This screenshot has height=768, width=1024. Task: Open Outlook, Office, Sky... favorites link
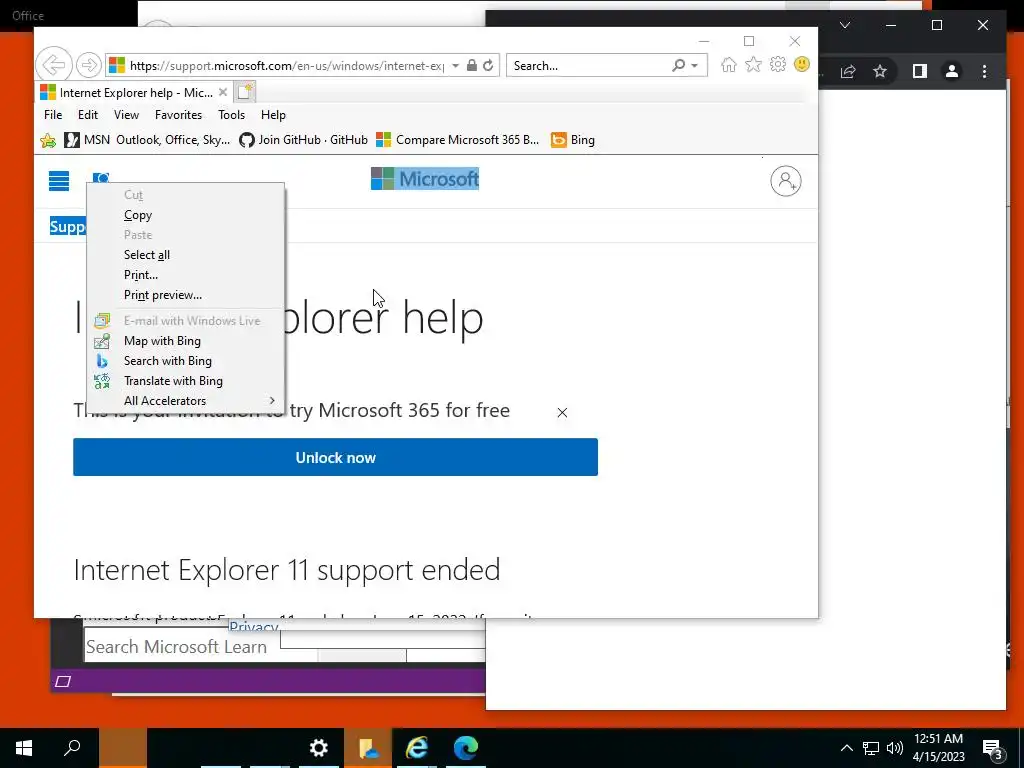(x=173, y=140)
